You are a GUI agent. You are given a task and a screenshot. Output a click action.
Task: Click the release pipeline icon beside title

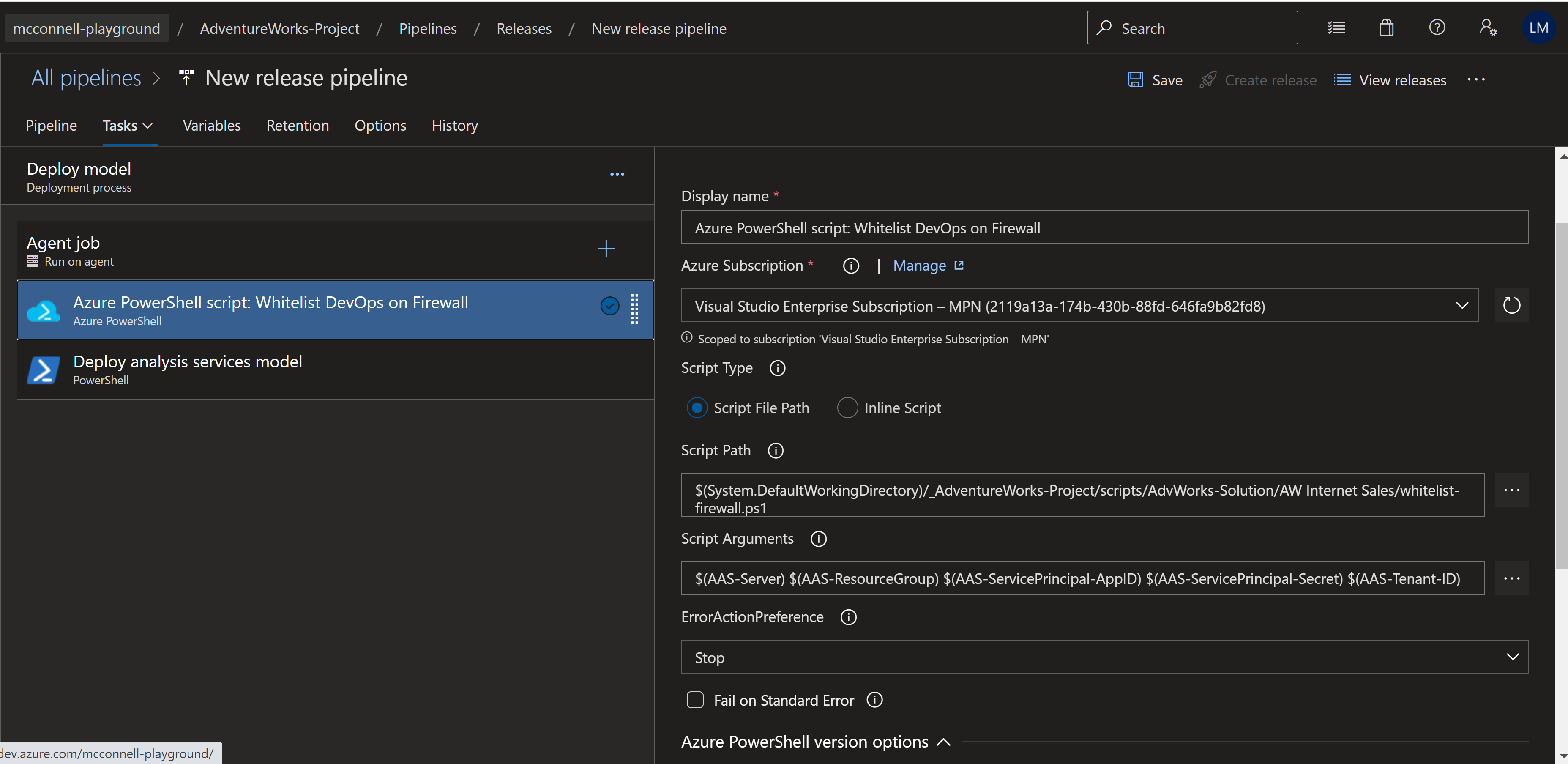pyautogui.click(x=186, y=78)
